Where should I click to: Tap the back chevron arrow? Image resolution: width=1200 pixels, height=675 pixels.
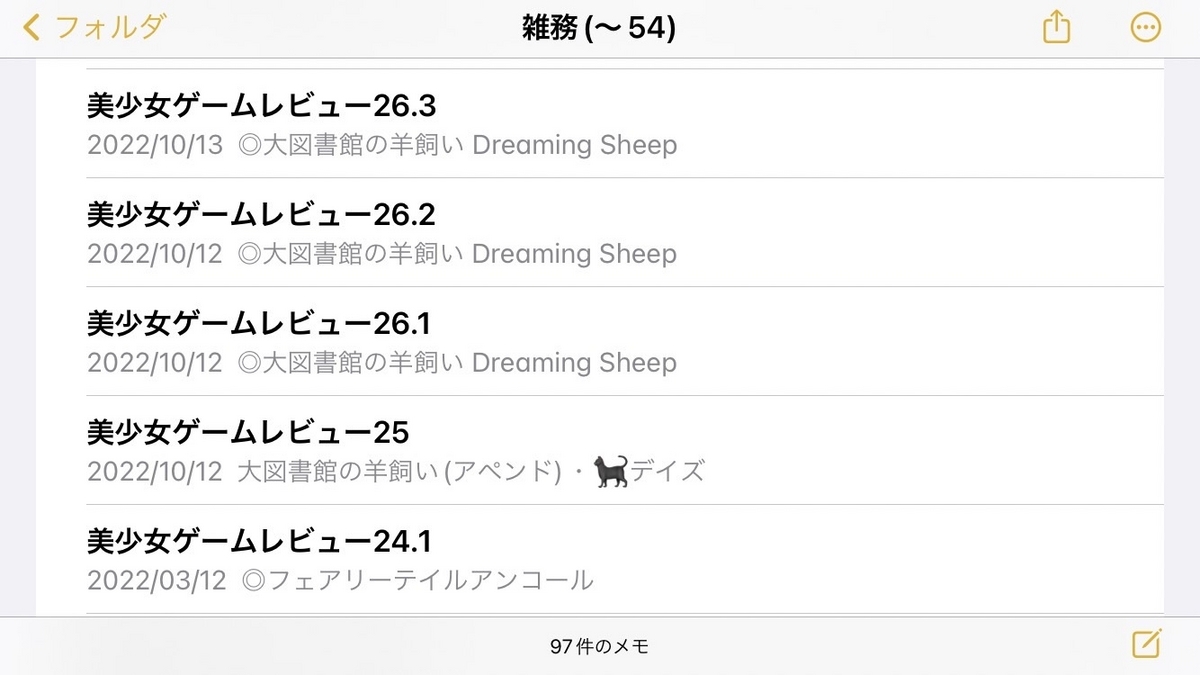coord(32,28)
